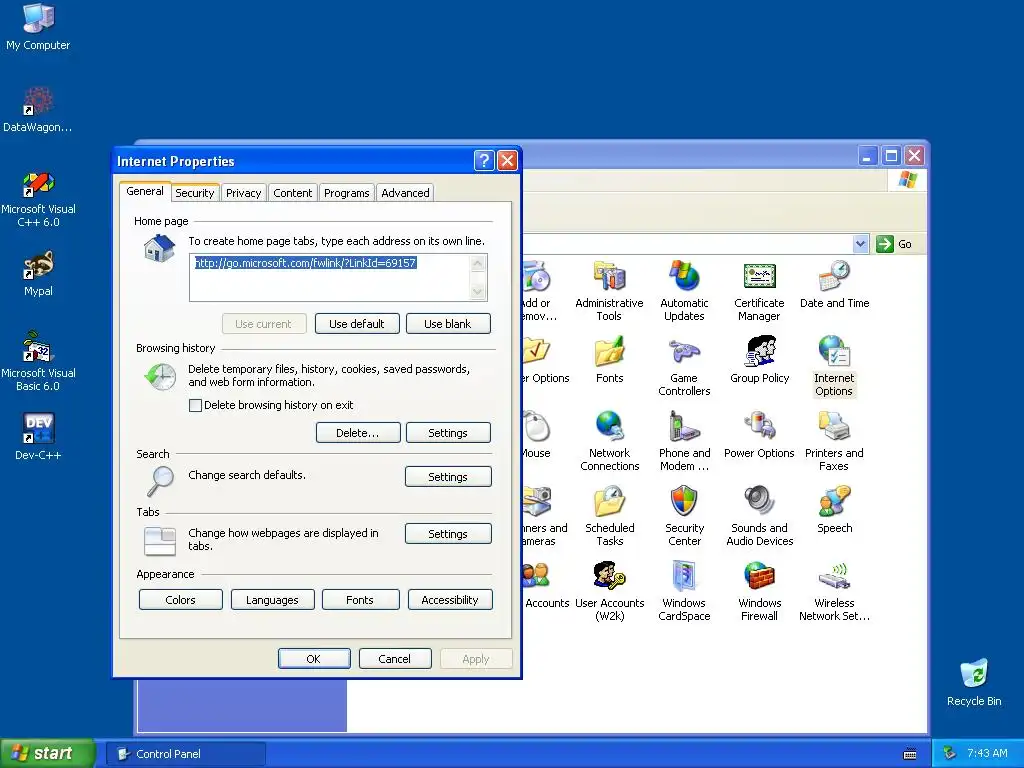
Task: Open Group Policy icon
Action: [x=760, y=359]
